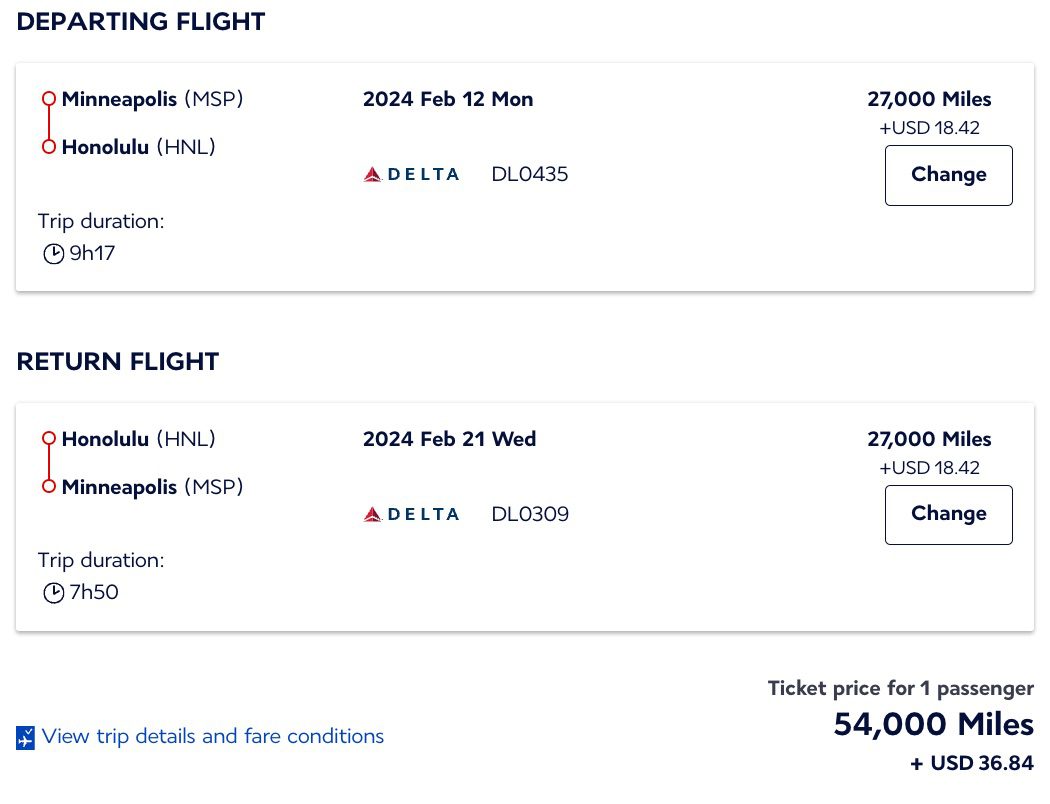Click the DEPARTING FLIGHT heading
Screen dimensions: 1050x804
[x=140, y=21]
